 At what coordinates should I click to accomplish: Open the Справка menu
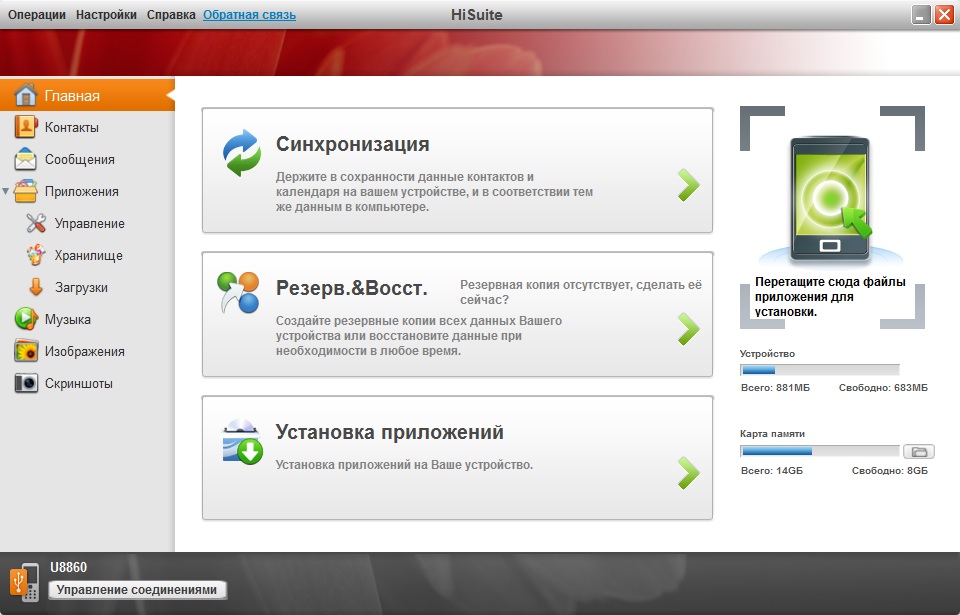[x=171, y=15]
